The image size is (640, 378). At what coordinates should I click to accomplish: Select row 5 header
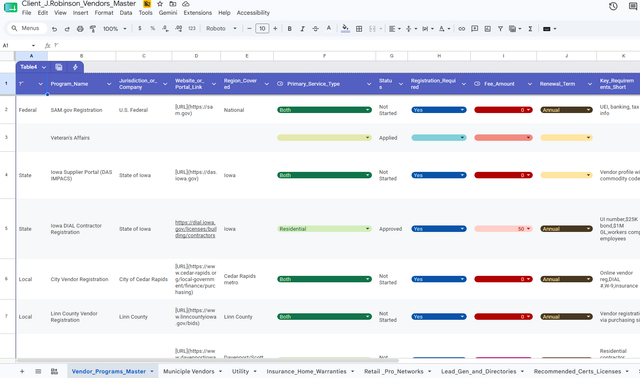(7, 229)
